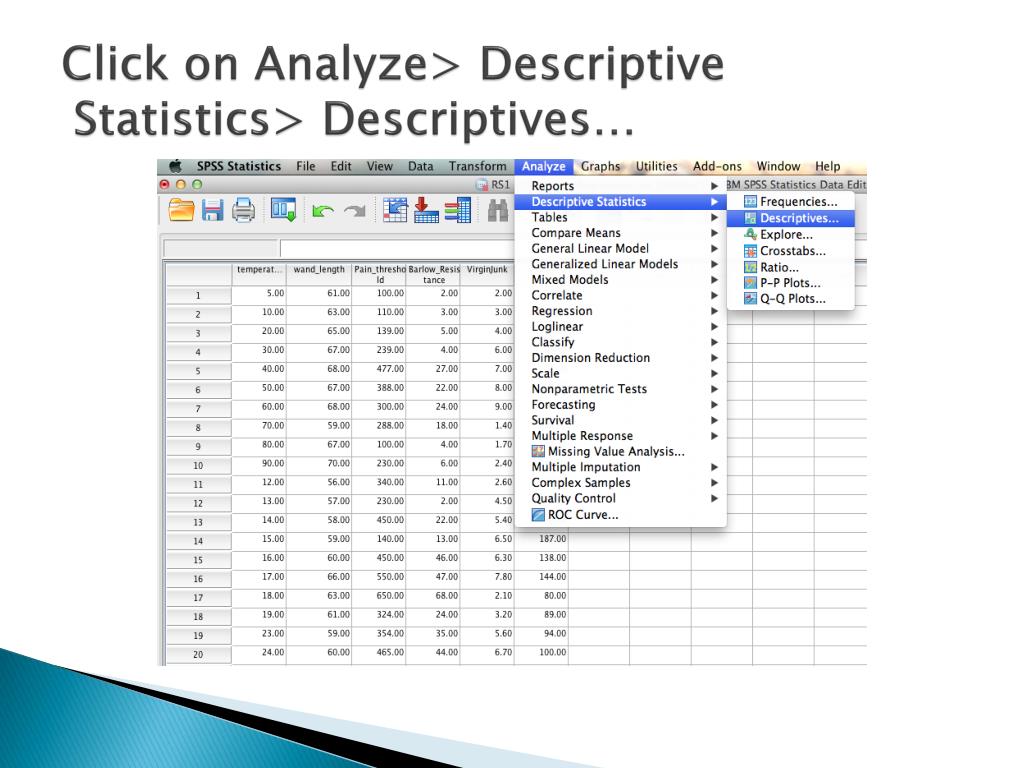Click the Explore item icon

(x=750, y=234)
